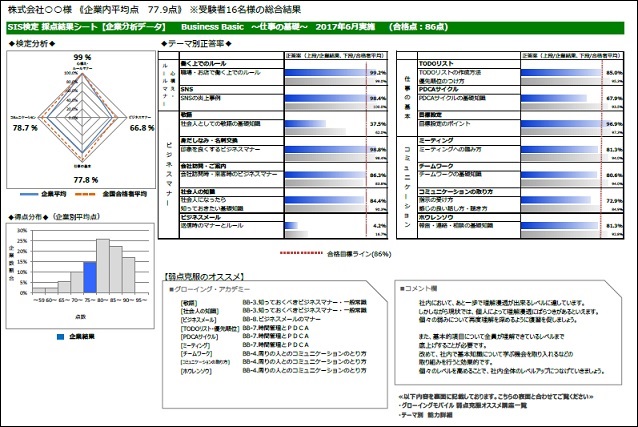Click the 働く上でのルール theme header
This screenshot has width=638, height=427.
(x=203, y=64)
